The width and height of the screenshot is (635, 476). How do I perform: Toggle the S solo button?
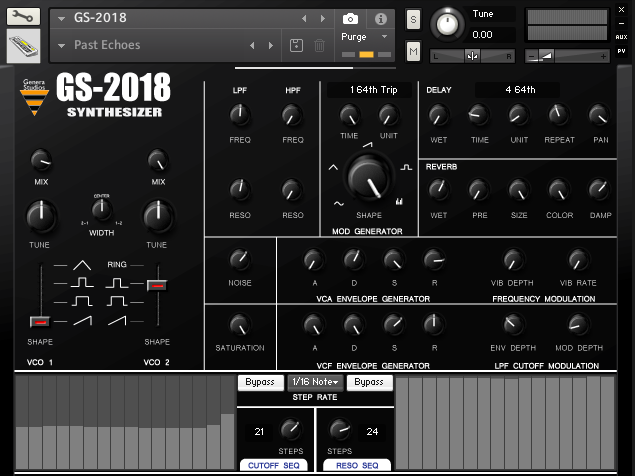click(414, 20)
